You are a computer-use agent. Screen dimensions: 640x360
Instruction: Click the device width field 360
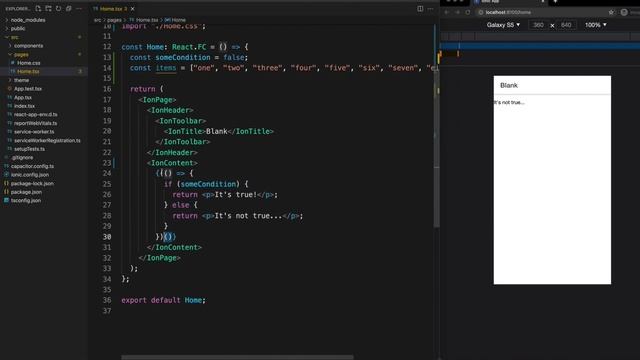[538, 25]
